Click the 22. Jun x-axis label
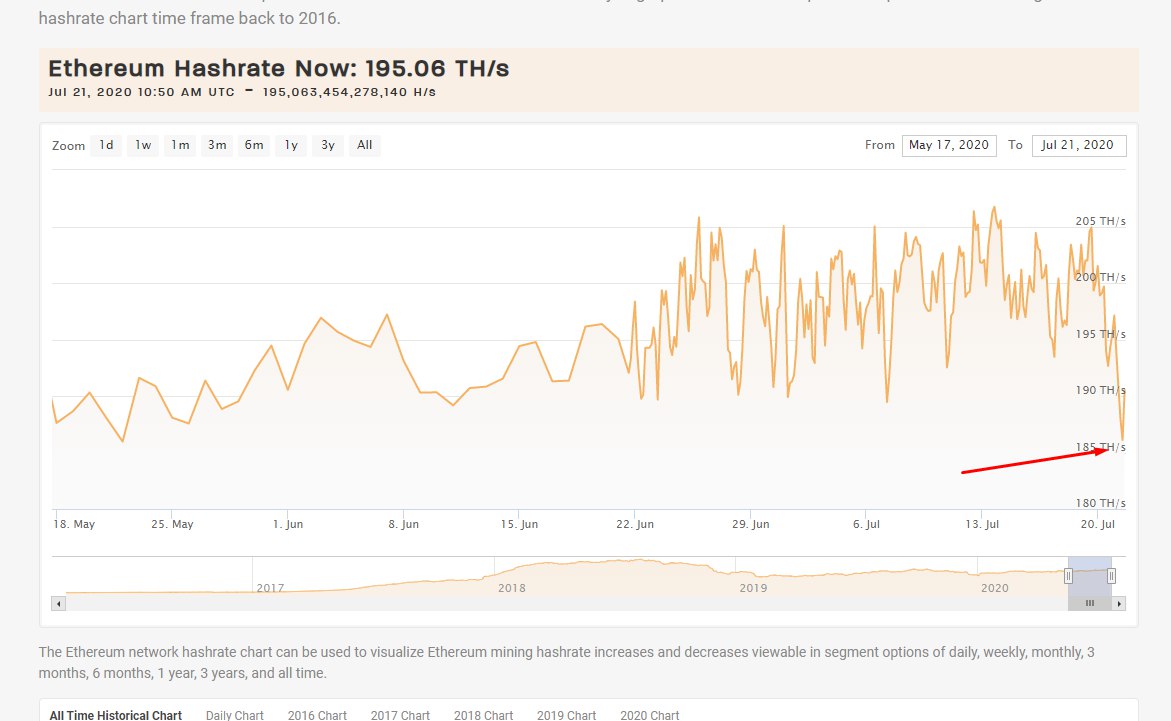This screenshot has width=1171, height=721. point(635,524)
